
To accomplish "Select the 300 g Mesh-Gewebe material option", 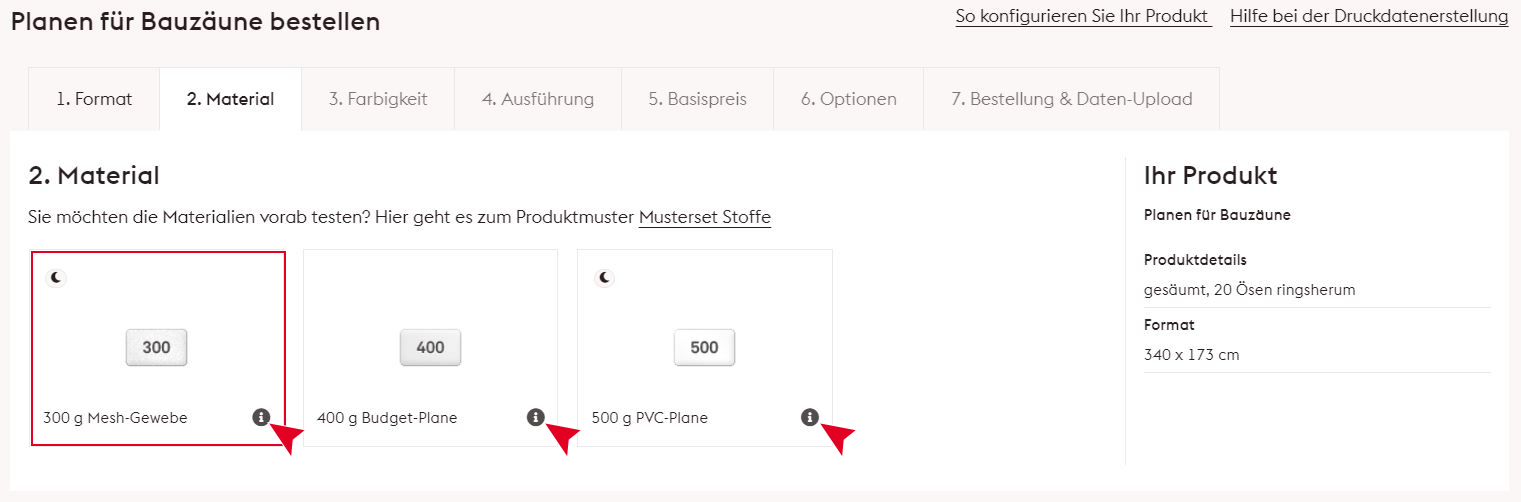I will [115, 418].
